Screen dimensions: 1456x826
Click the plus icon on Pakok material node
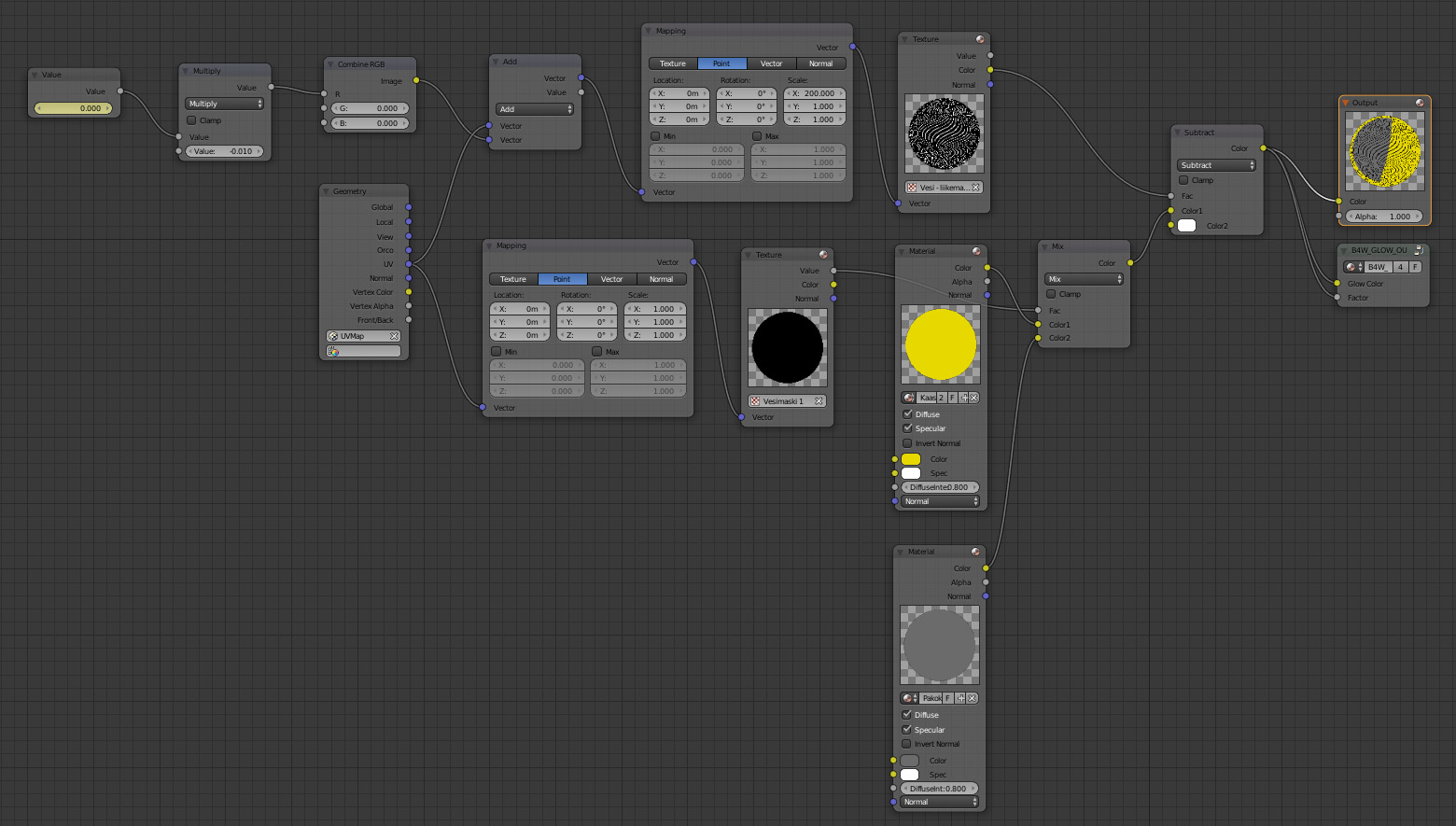click(959, 698)
